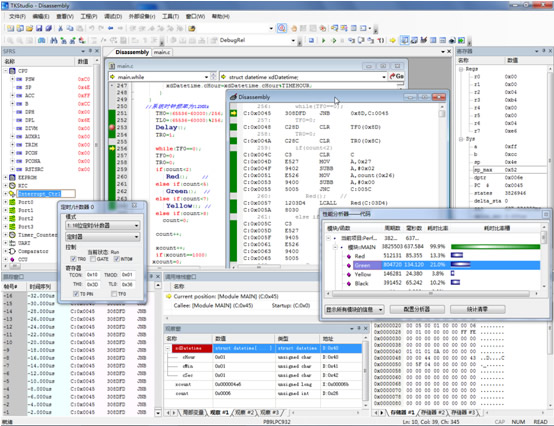Switch to the main.c tab
This screenshot has width=554, height=426.
click(162, 52)
